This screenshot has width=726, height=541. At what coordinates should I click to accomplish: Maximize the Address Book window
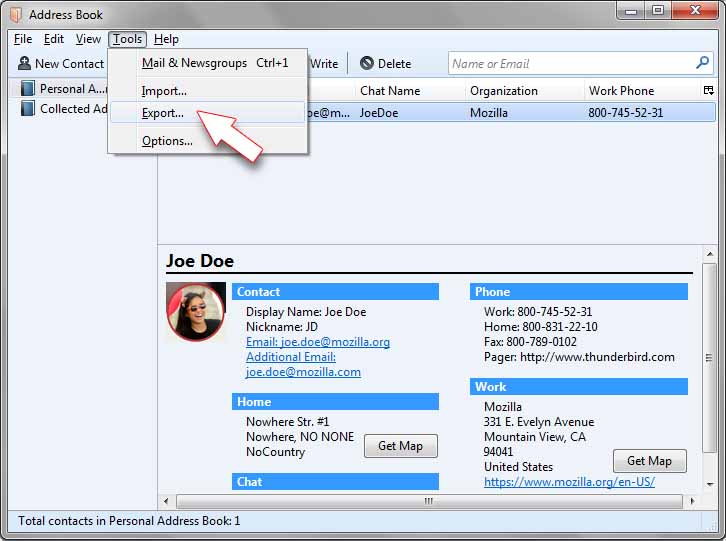pyautogui.click(x=658, y=10)
